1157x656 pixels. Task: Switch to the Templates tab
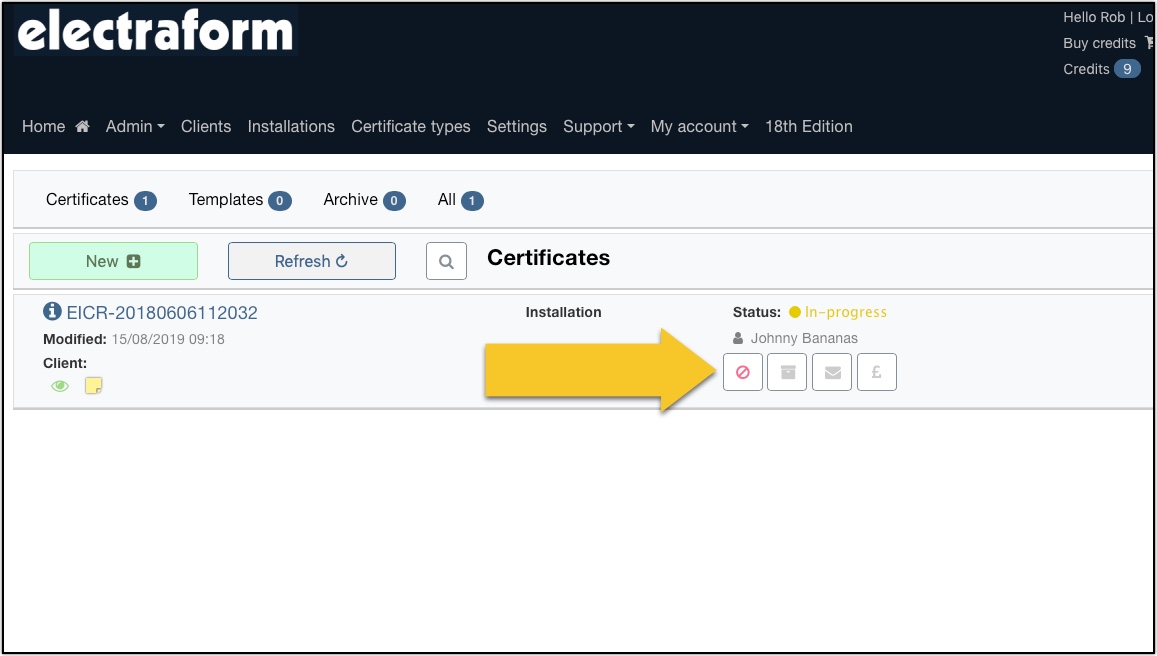(x=240, y=200)
